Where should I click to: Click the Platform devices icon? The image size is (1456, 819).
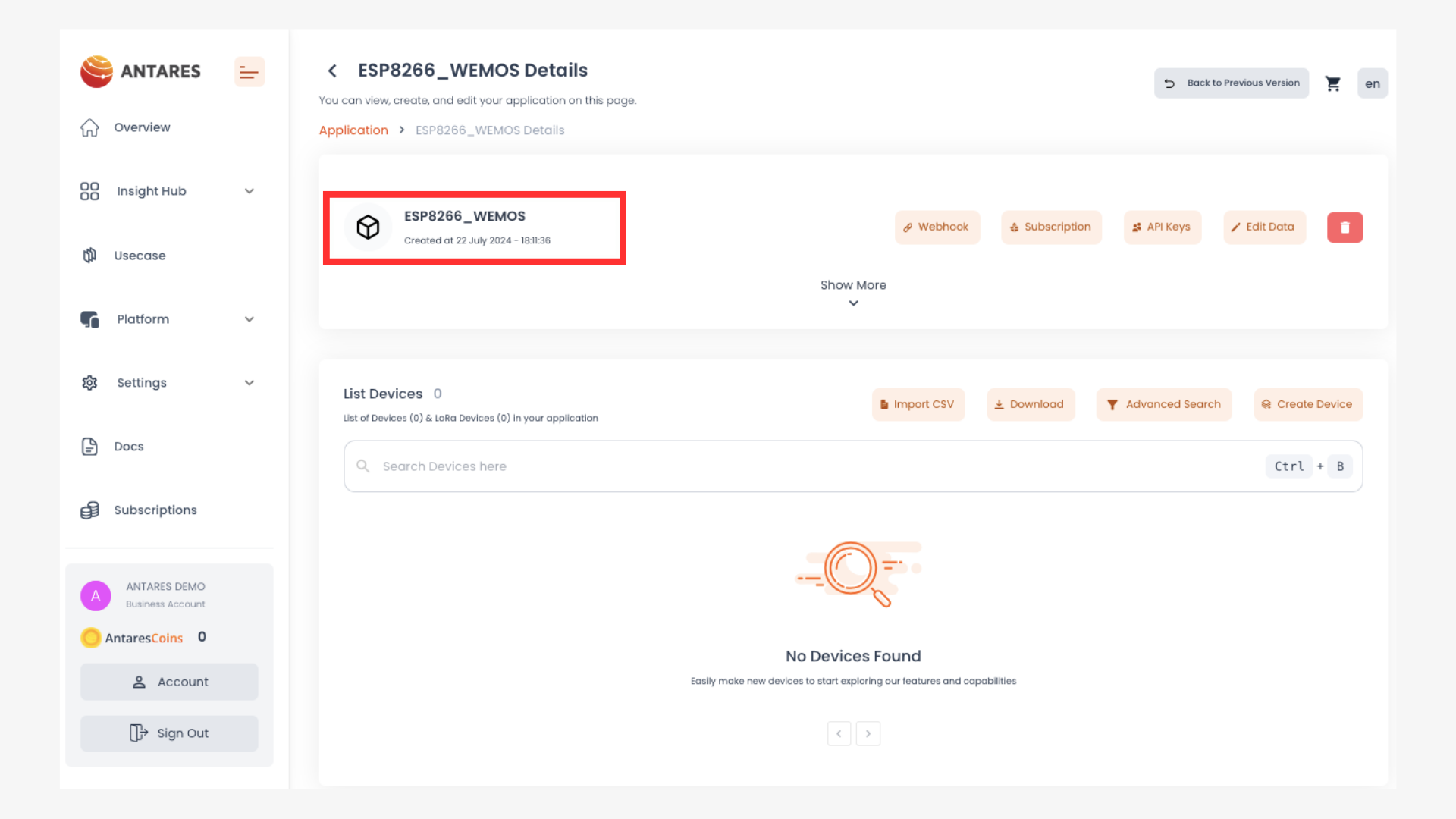click(x=89, y=319)
